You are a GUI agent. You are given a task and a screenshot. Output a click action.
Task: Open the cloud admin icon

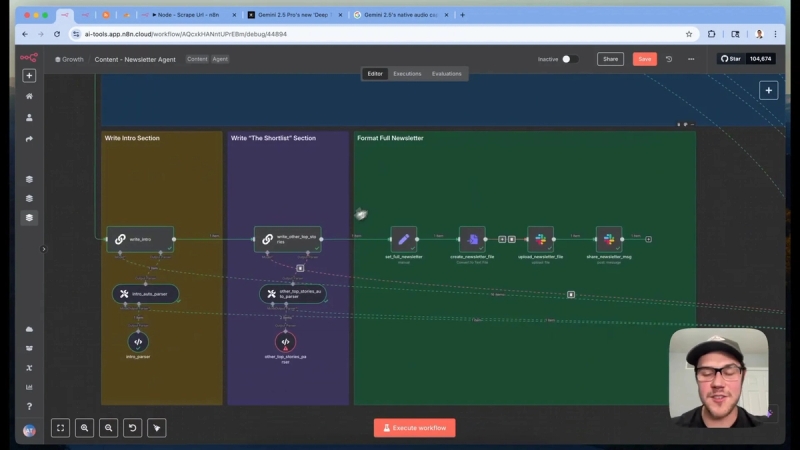29,330
